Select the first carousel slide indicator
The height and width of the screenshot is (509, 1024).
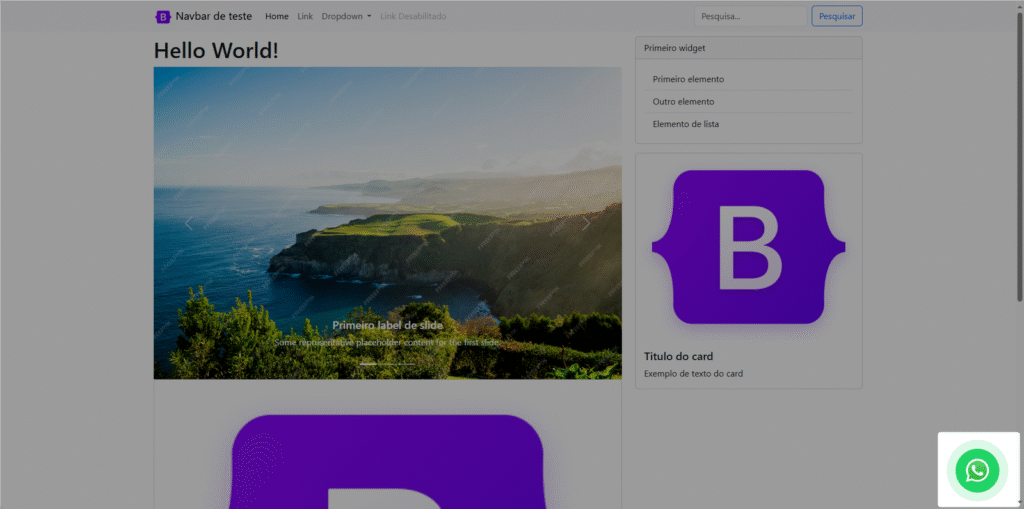coord(368,363)
